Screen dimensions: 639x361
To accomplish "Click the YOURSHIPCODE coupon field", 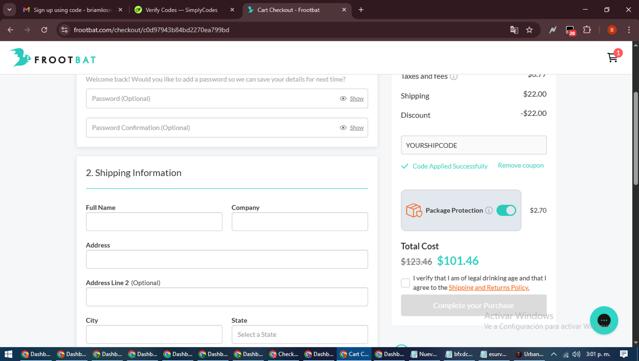I will tap(474, 145).
